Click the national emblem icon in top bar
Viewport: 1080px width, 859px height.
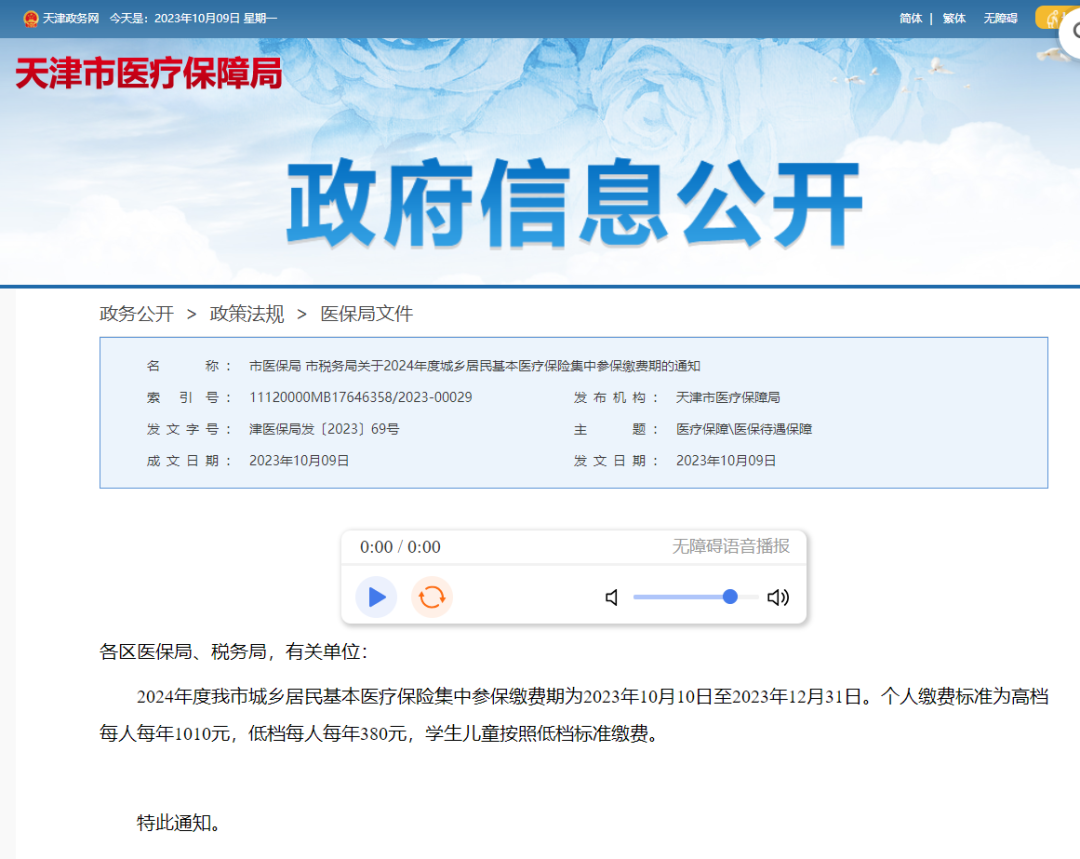point(31,18)
